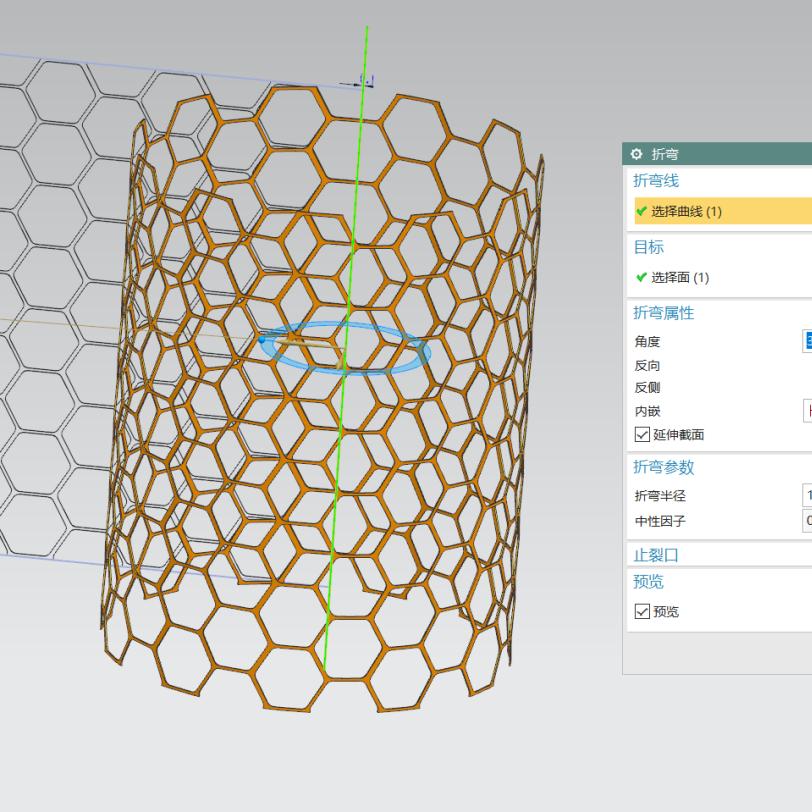
Task: Click the 中性因子 label
Action: pos(660,521)
